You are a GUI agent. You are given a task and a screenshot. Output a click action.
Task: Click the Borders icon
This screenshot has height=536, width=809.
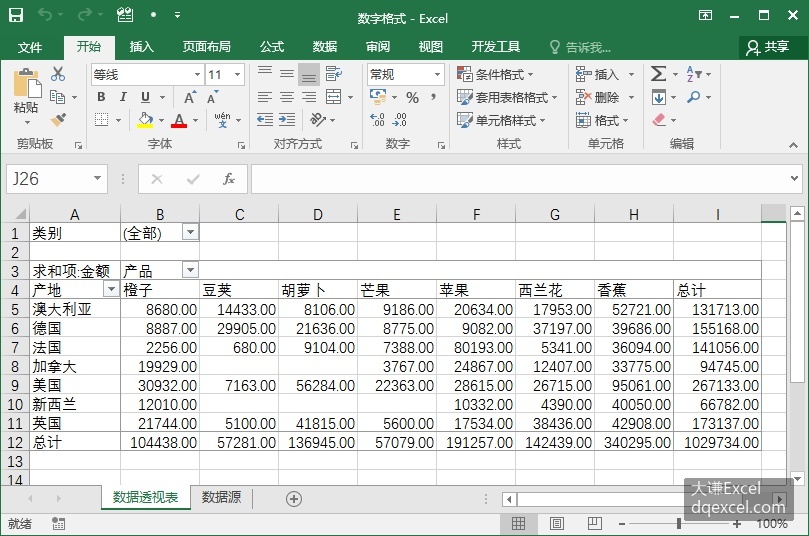pos(102,120)
